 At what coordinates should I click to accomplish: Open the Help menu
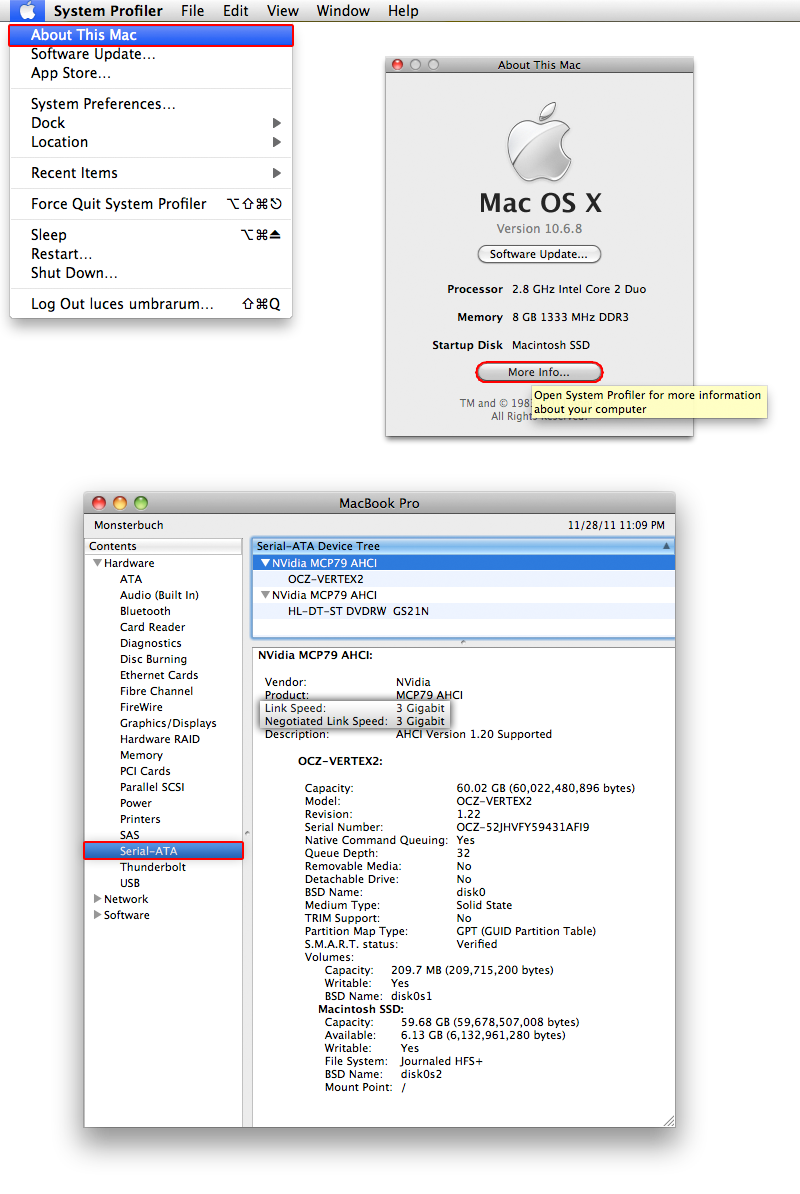click(403, 11)
